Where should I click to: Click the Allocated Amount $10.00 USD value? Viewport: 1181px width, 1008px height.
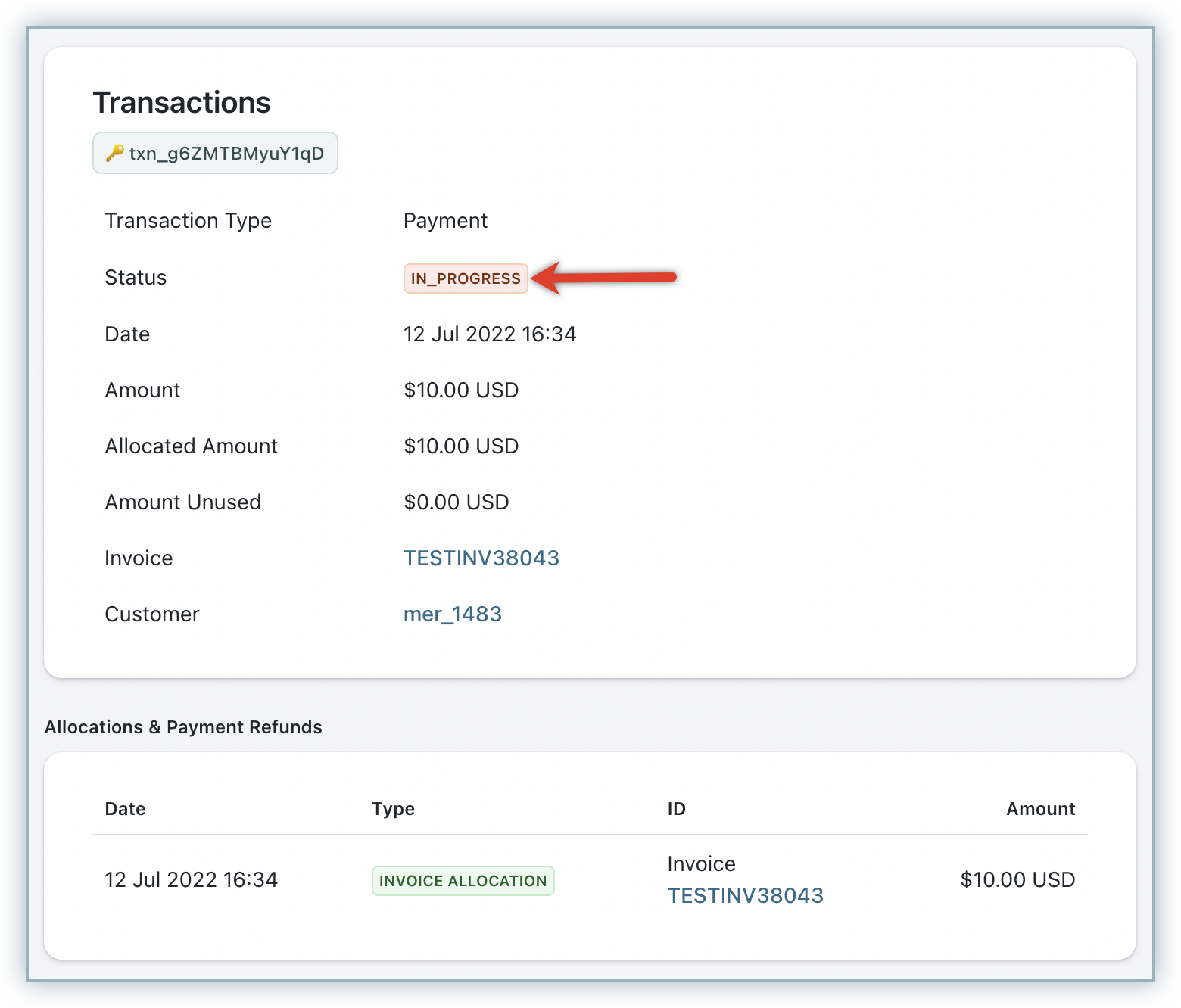click(x=461, y=446)
